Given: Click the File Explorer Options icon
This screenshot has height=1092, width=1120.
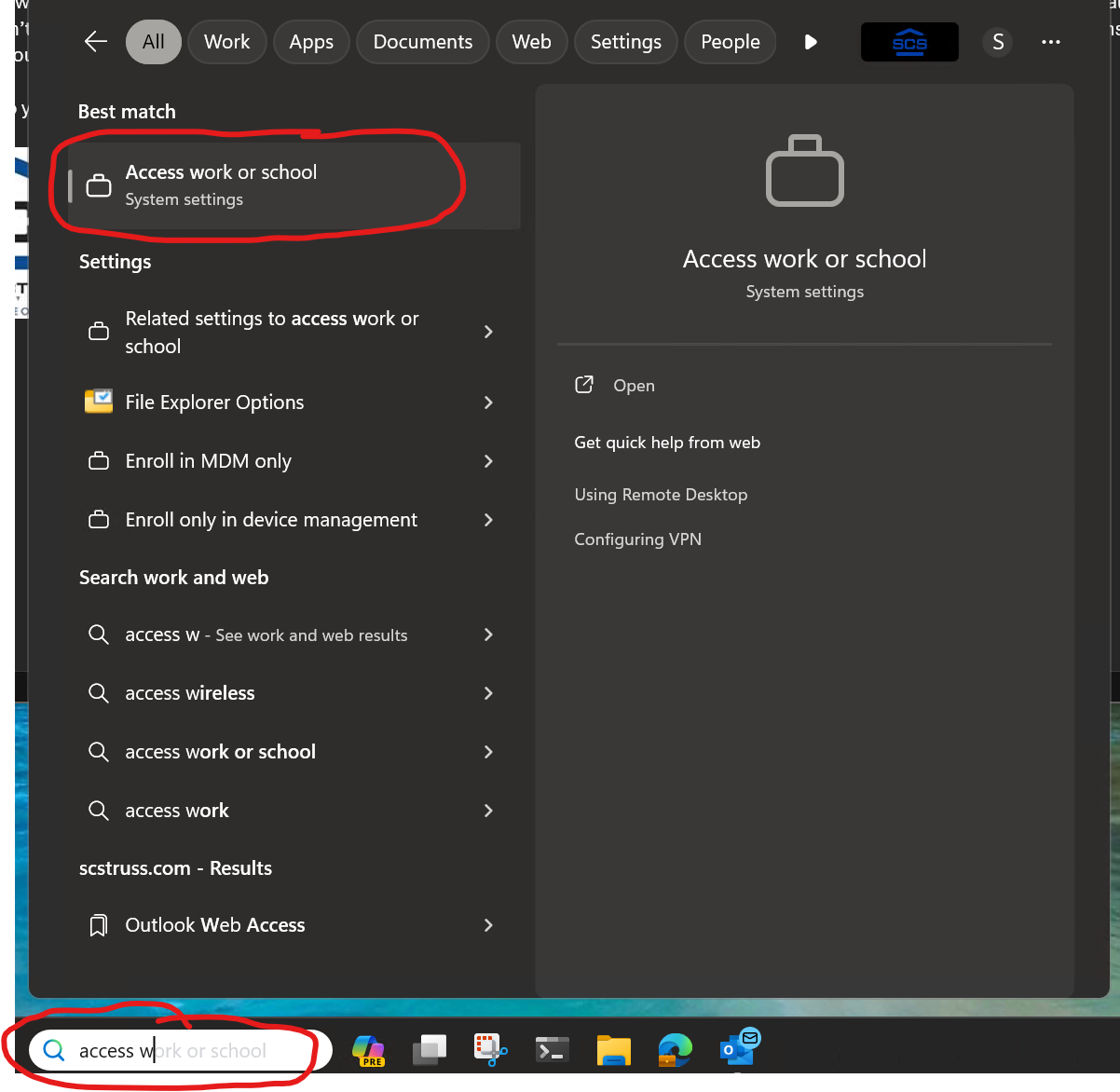Looking at the screenshot, I should pos(99,402).
